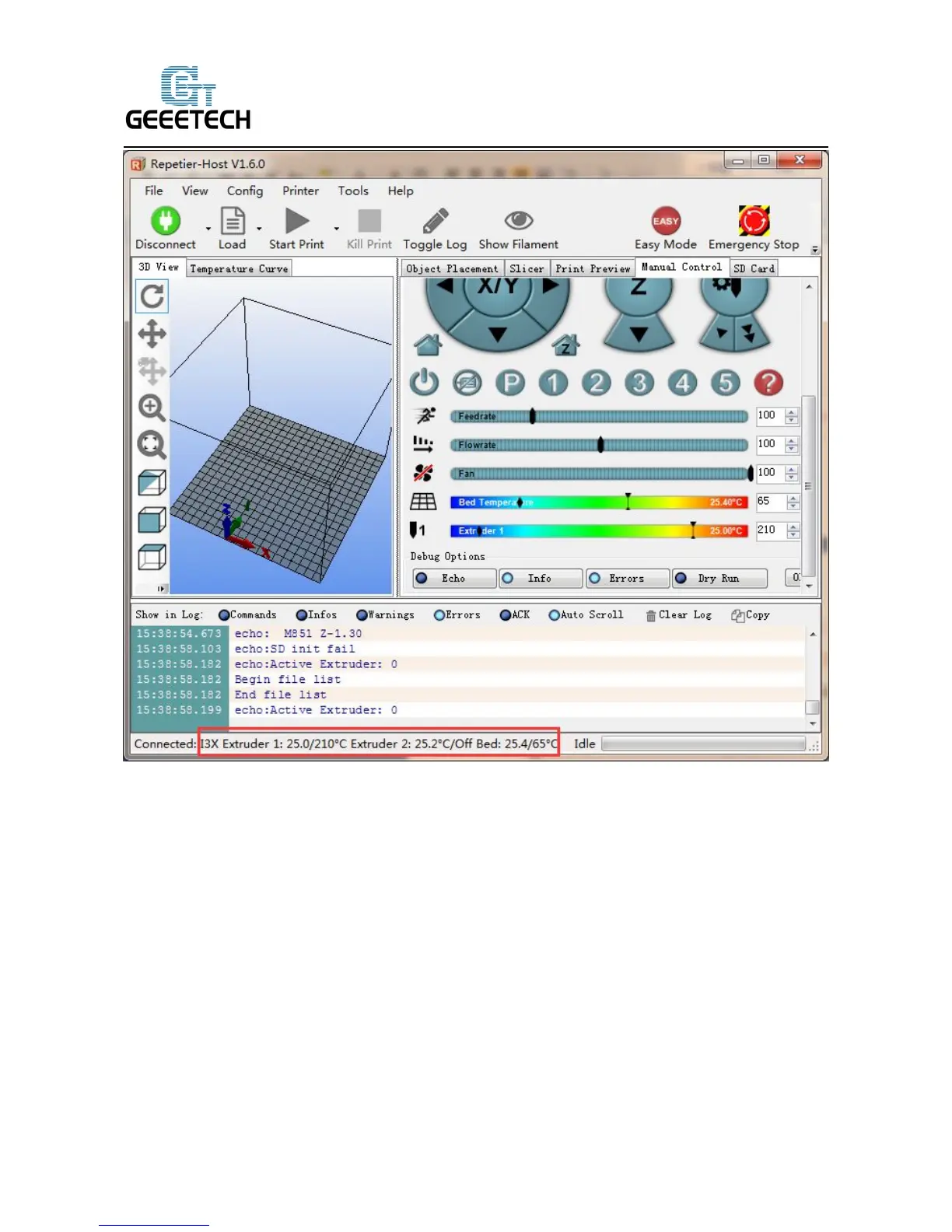This screenshot has height=1232, width=952.
Task: Click the Load file icon
Action: [233, 221]
